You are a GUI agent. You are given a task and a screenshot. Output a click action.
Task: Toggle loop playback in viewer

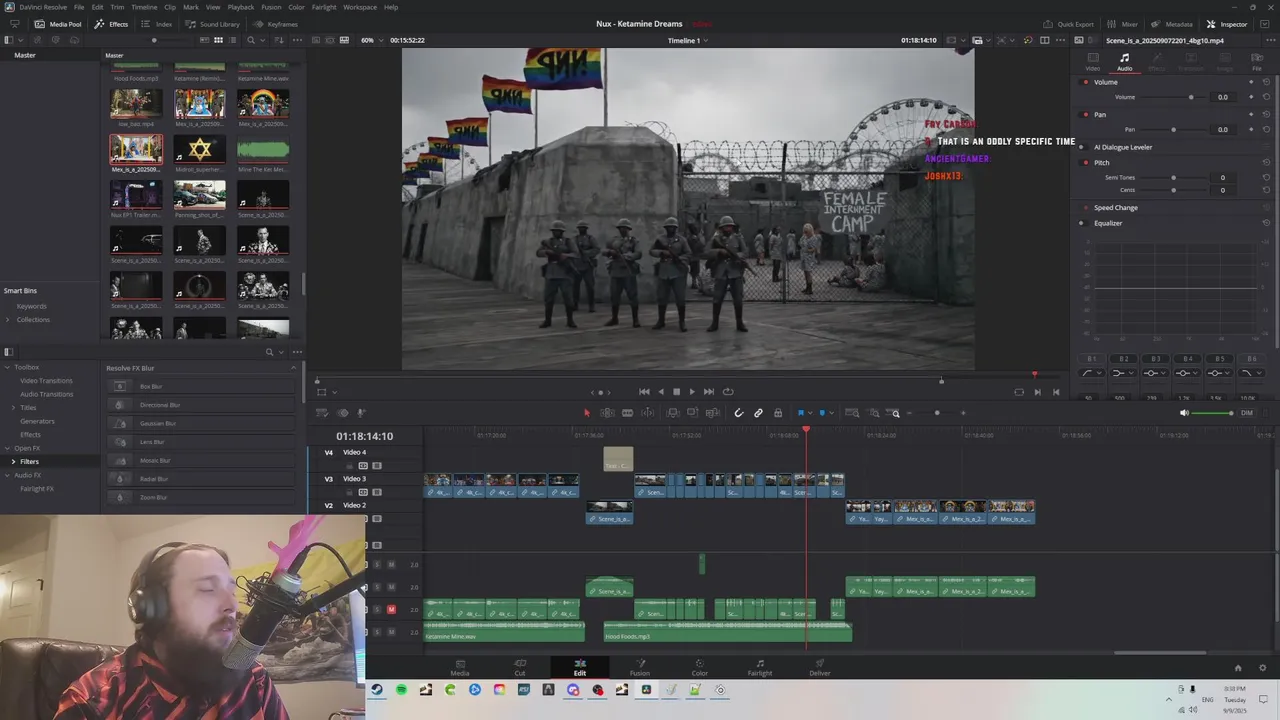[728, 392]
